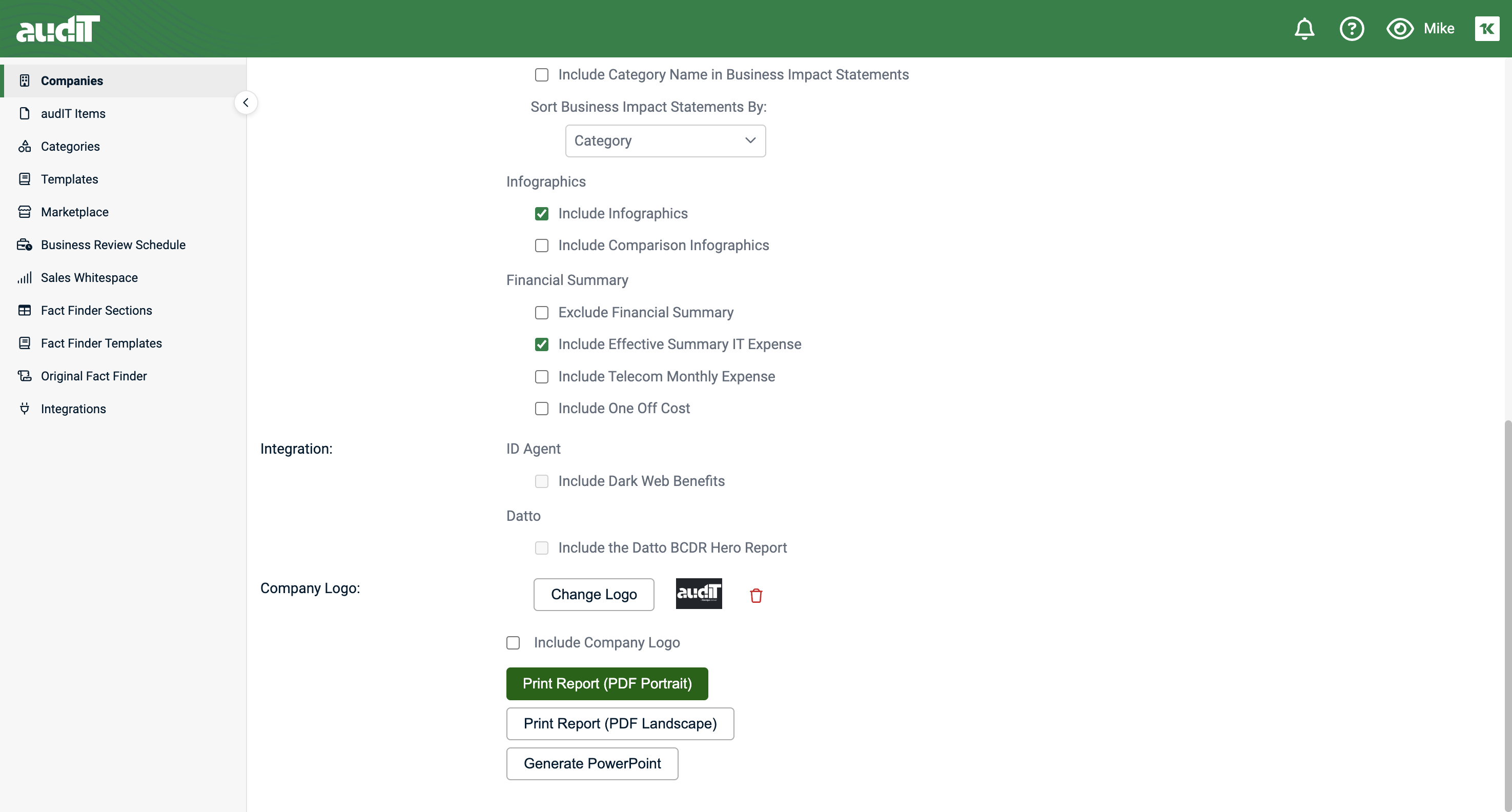Go to Marketplace in the sidebar
This screenshot has height=812, width=1512.
tap(74, 212)
